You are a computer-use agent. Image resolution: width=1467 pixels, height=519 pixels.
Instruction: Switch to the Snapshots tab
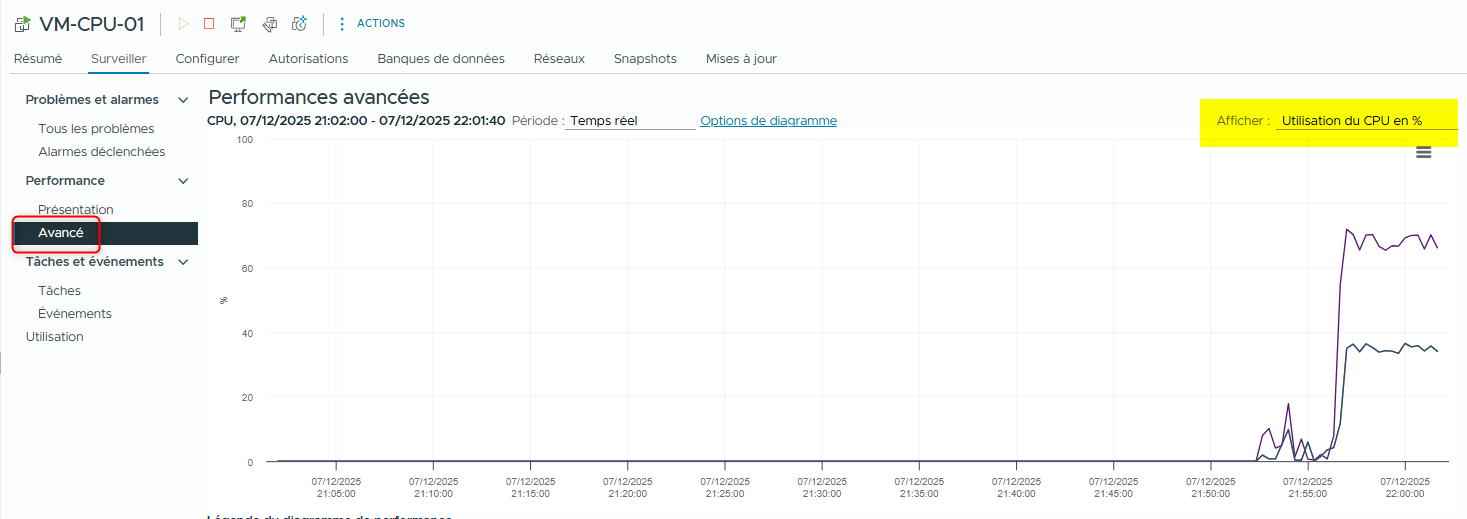[x=645, y=59]
